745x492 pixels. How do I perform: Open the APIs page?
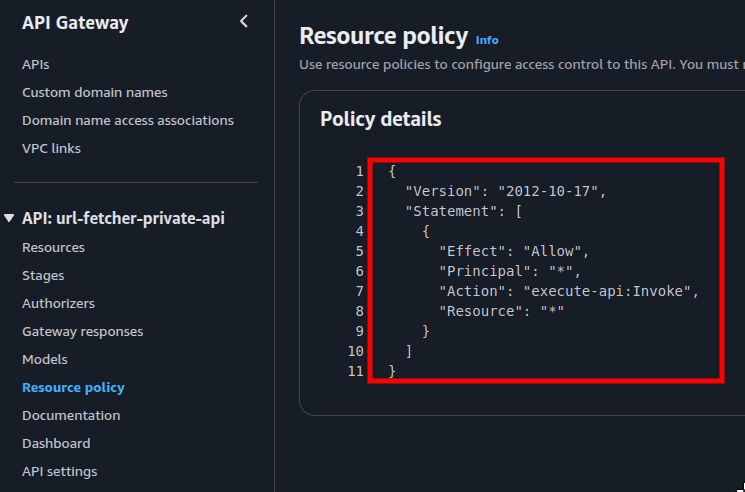pos(36,65)
